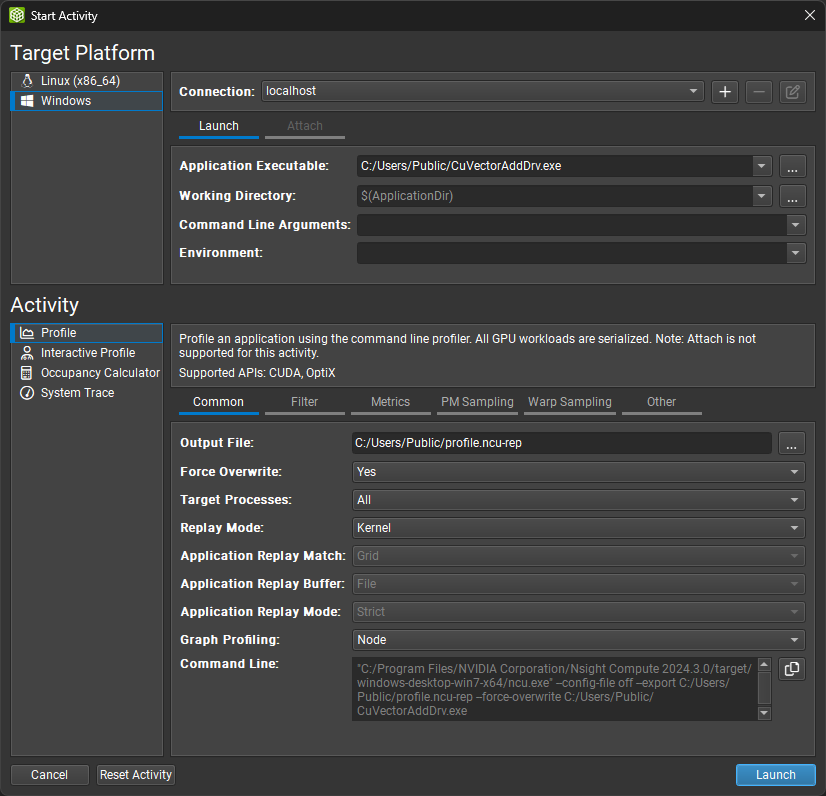Viewport: 826px width, 796px height.
Task: Browse for a different Output File
Action: [791, 443]
